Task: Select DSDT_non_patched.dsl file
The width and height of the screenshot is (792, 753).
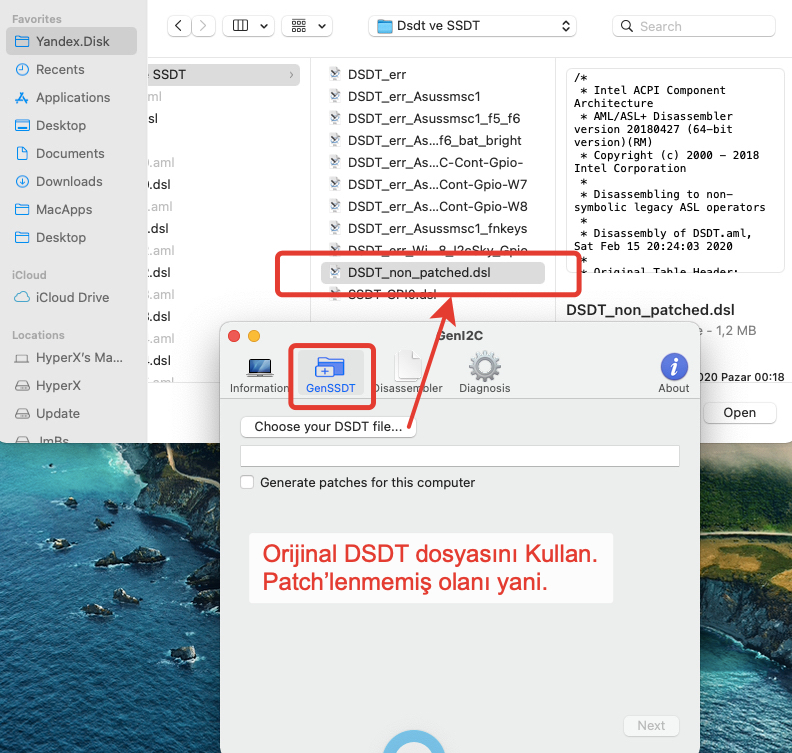Action: pos(419,272)
